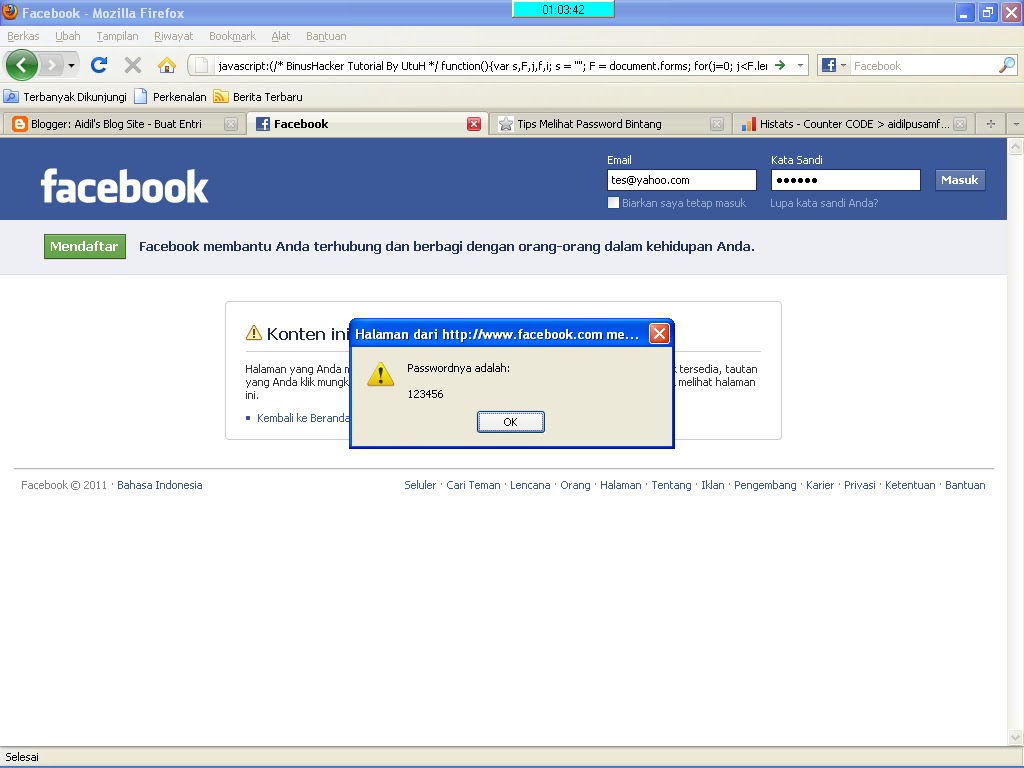The height and width of the screenshot is (768, 1024).
Task: Close the alert dialog with the red X
Action: [659, 334]
